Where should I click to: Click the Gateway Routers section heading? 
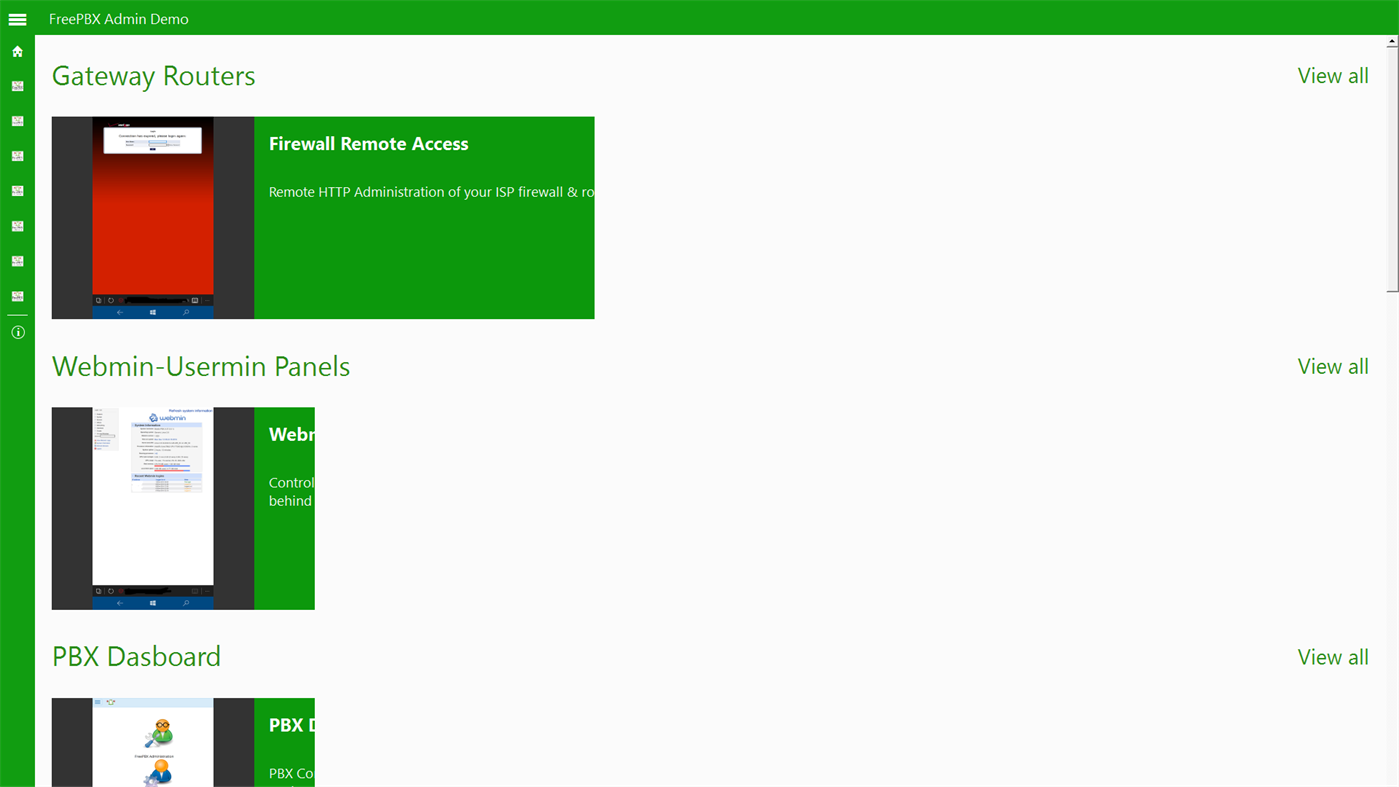(153, 74)
